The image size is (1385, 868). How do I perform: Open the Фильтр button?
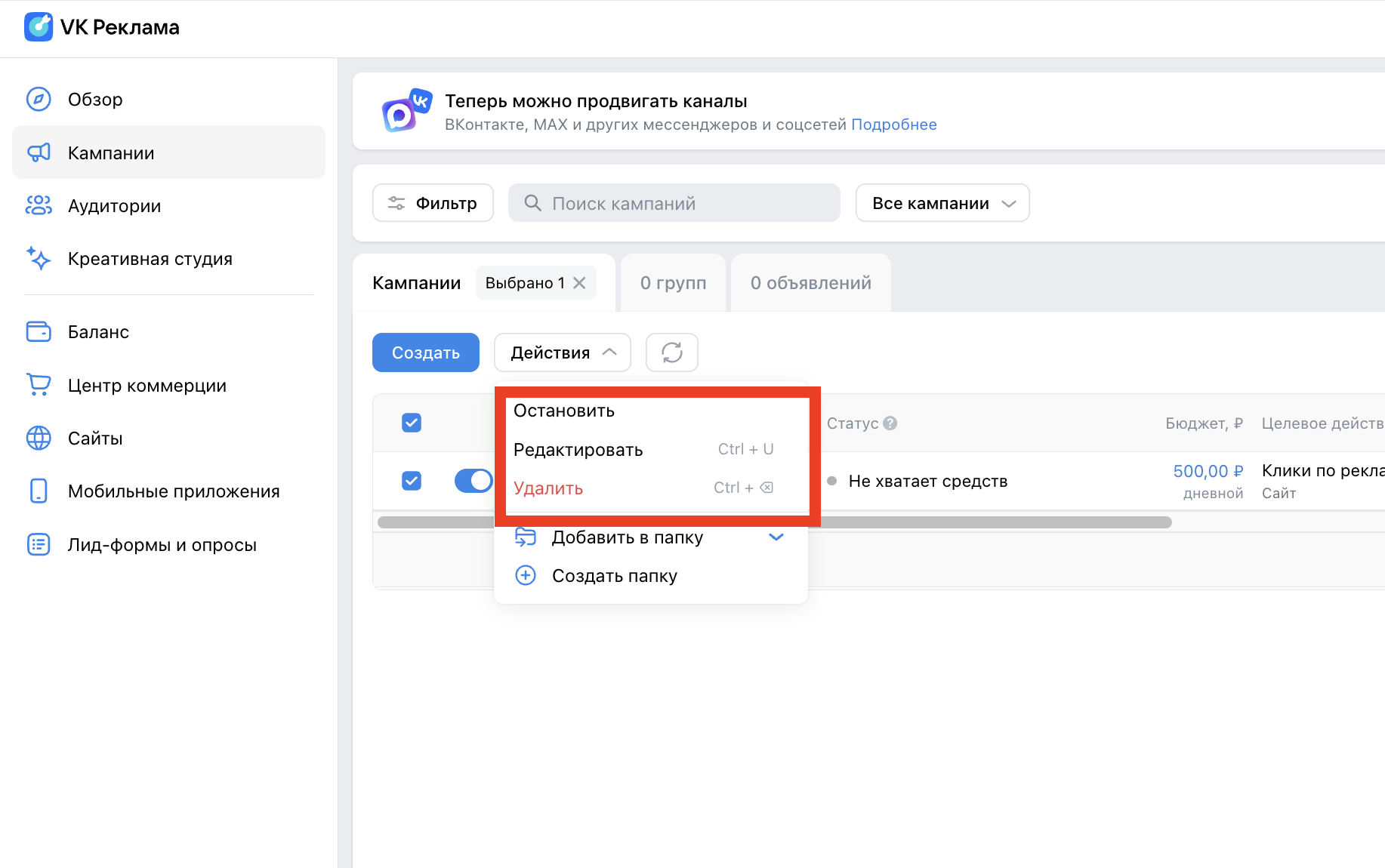click(x=433, y=203)
